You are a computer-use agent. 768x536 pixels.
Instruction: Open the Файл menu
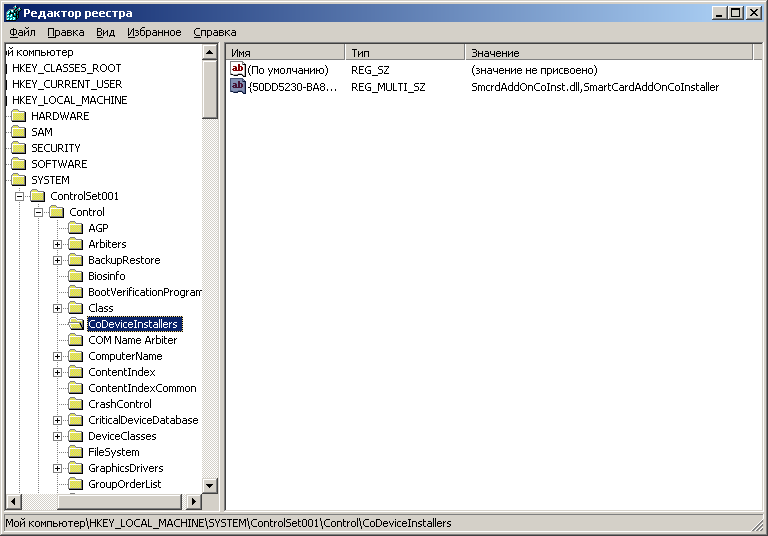pyautogui.click(x=22, y=32)
